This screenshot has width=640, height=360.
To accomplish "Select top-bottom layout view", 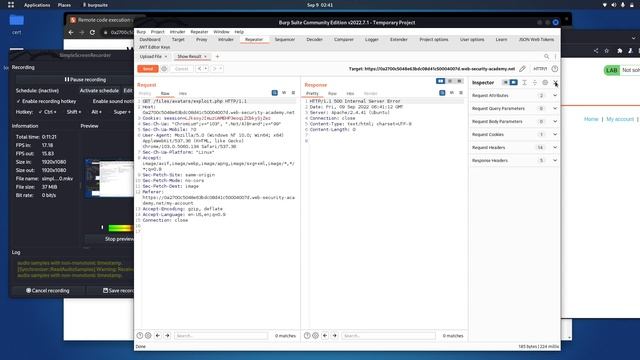I will tap(450, 81).
